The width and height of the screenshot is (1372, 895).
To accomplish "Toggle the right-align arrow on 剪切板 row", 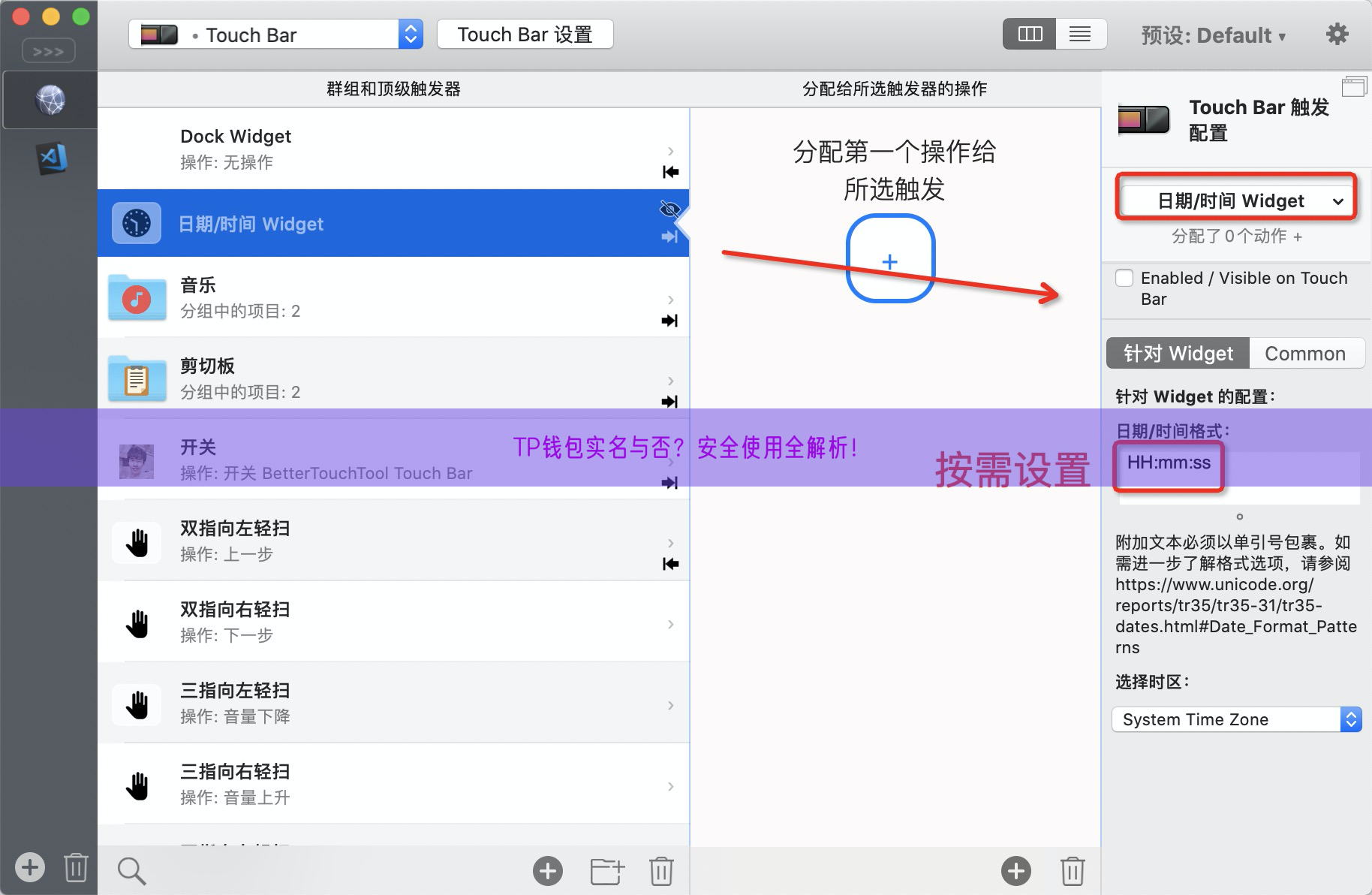I will (x=669, y=402).
